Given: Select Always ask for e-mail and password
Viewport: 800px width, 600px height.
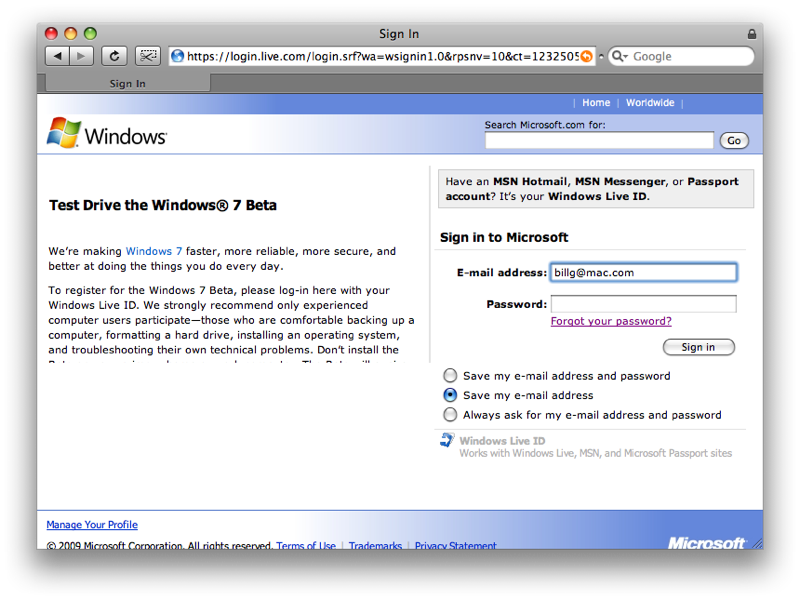Looking at the screenshot, I should (450, 414).
